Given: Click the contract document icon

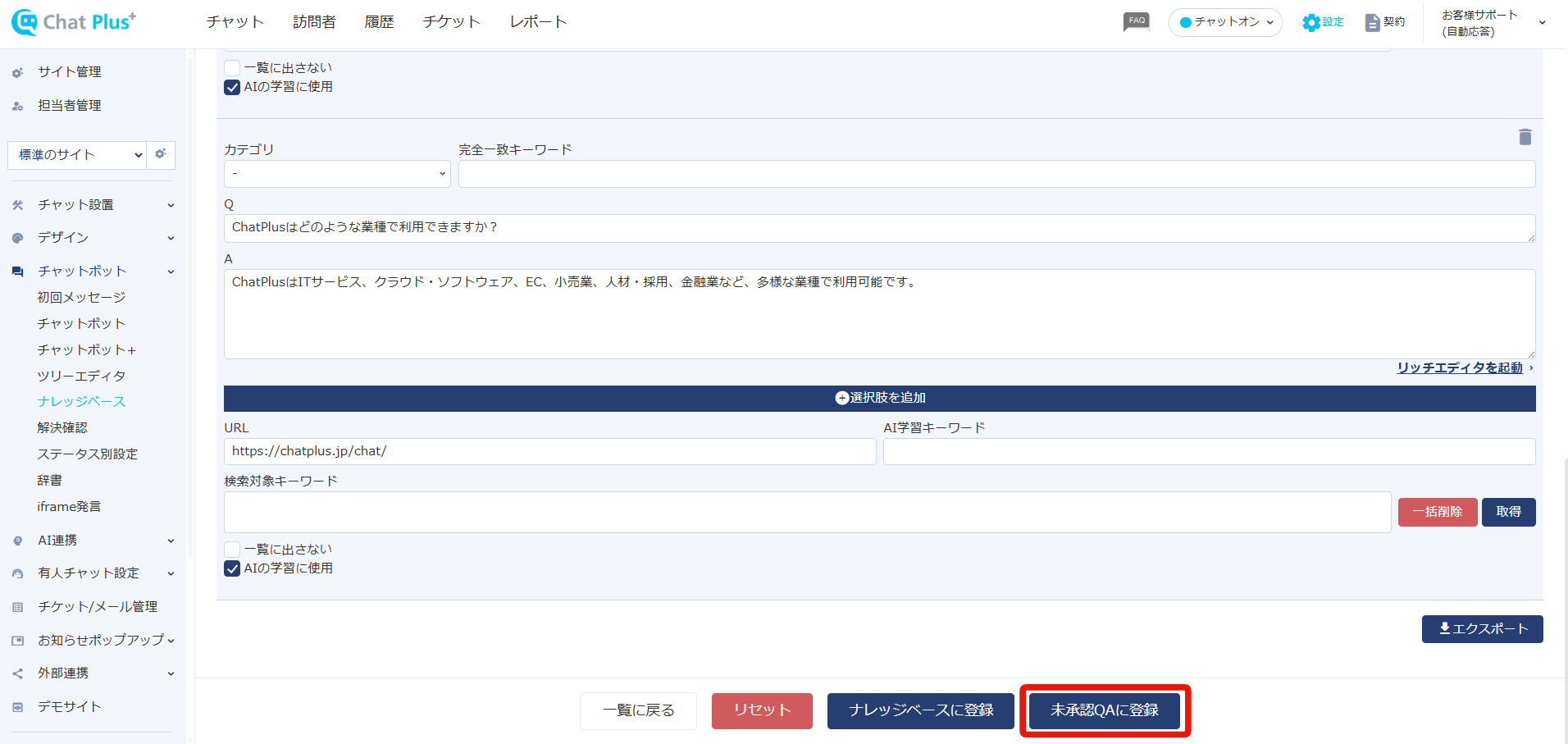Looking at the screenshot, I should [1372, 22].
